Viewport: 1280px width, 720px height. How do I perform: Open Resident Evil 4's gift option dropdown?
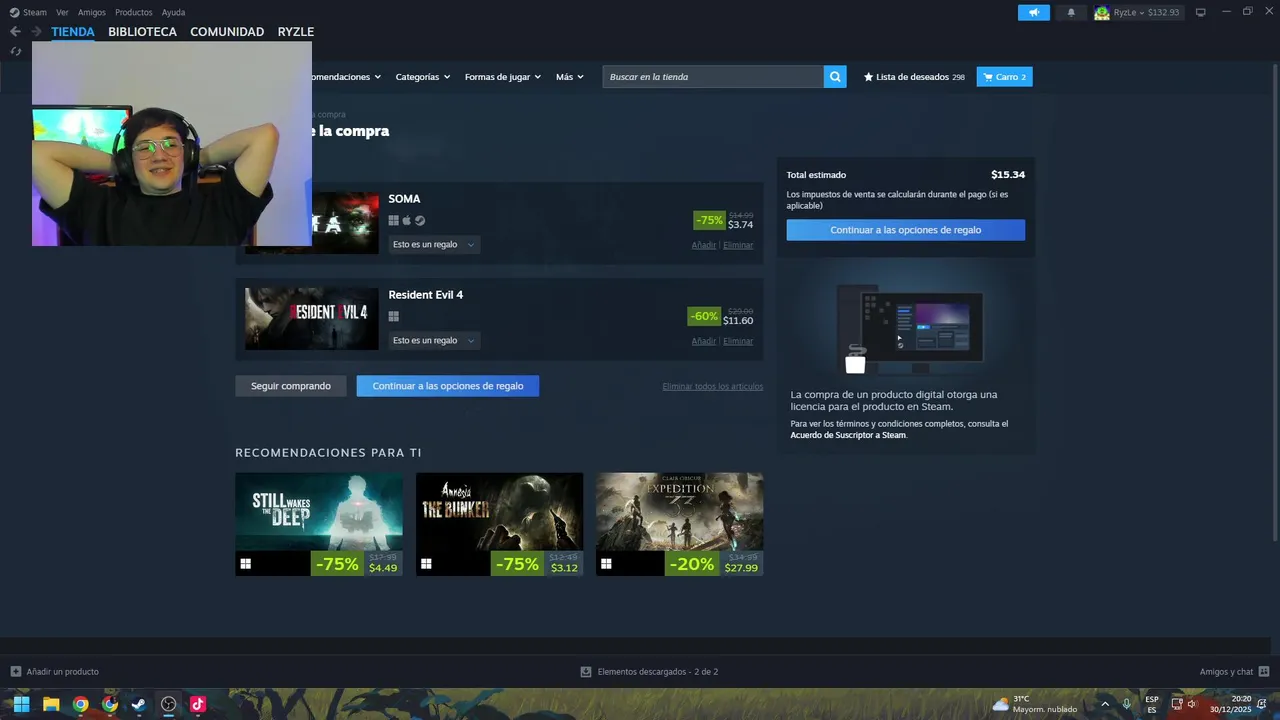434,340
